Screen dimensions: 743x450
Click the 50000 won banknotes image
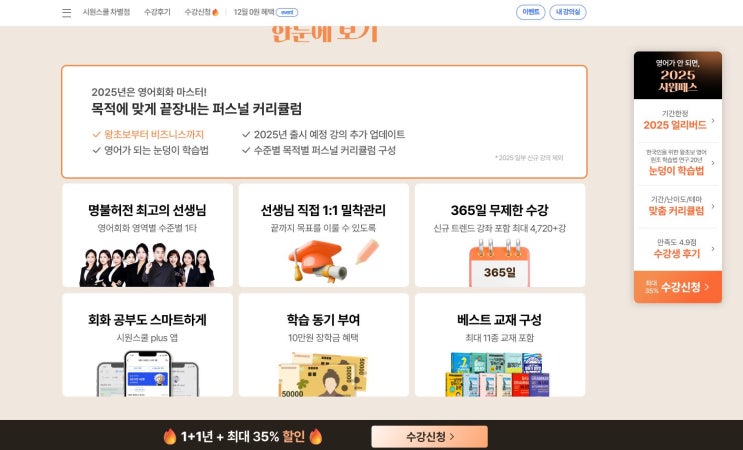click(323, 374)
